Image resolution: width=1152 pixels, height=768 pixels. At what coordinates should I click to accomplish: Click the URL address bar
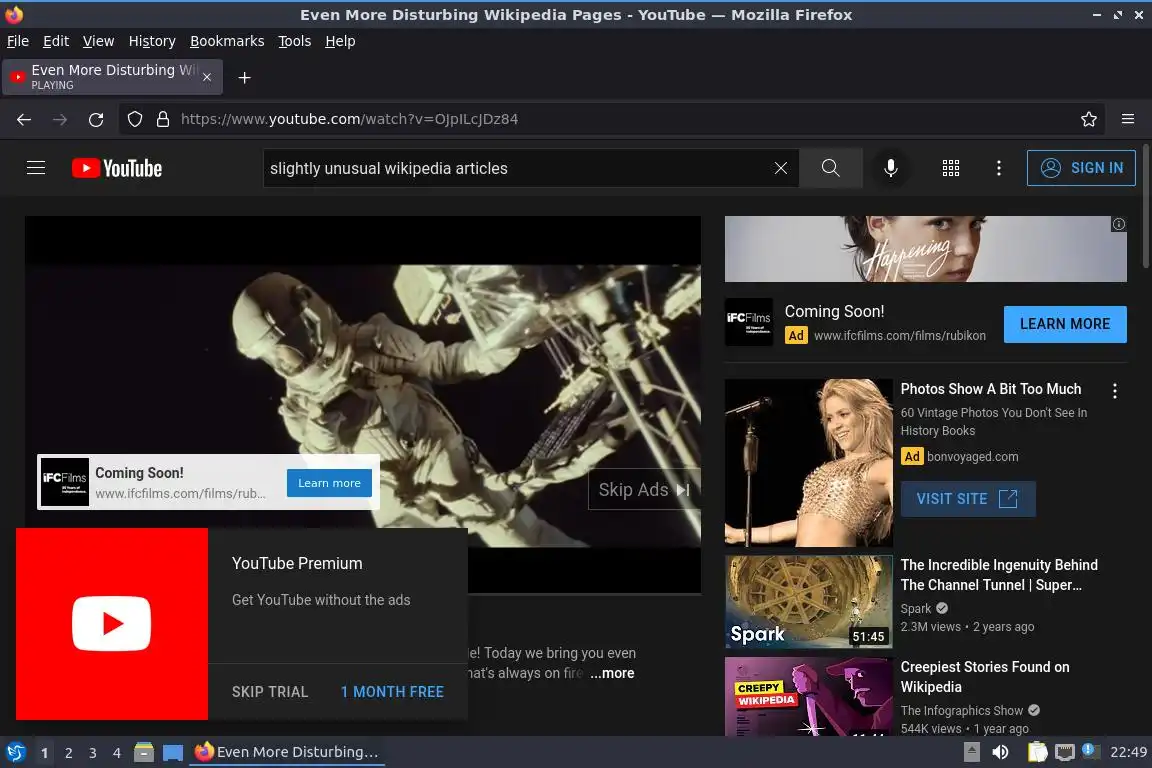tap(610, 119)
